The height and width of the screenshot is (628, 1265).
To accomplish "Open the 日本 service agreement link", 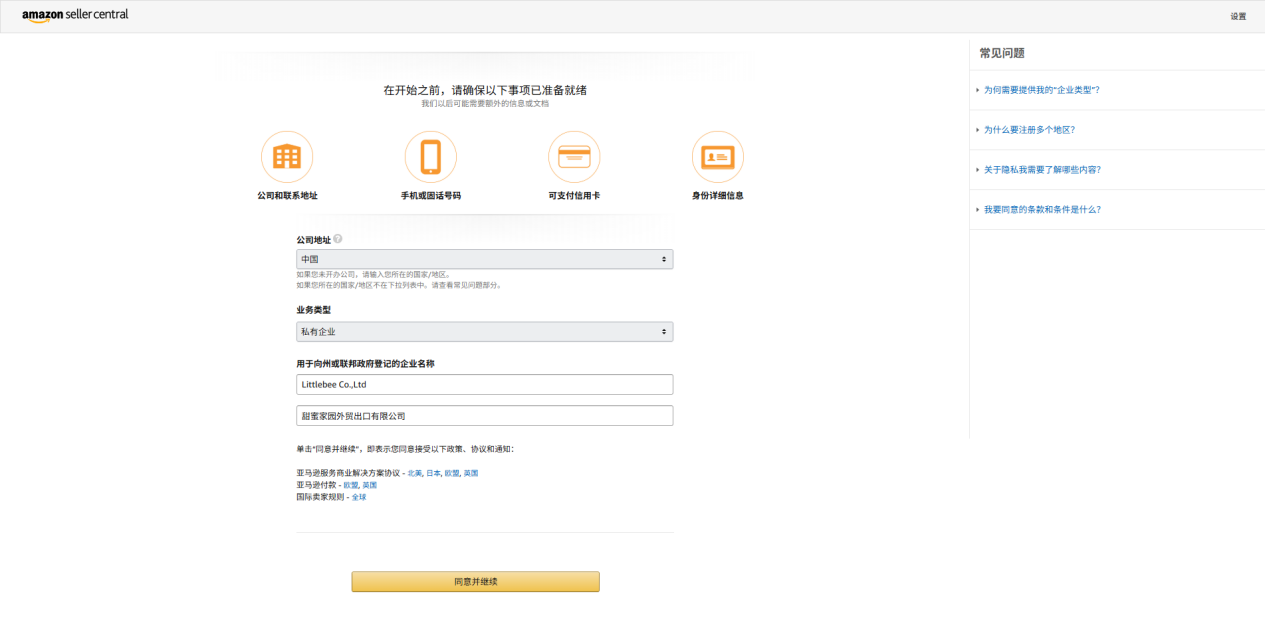I will click(433, 473).
